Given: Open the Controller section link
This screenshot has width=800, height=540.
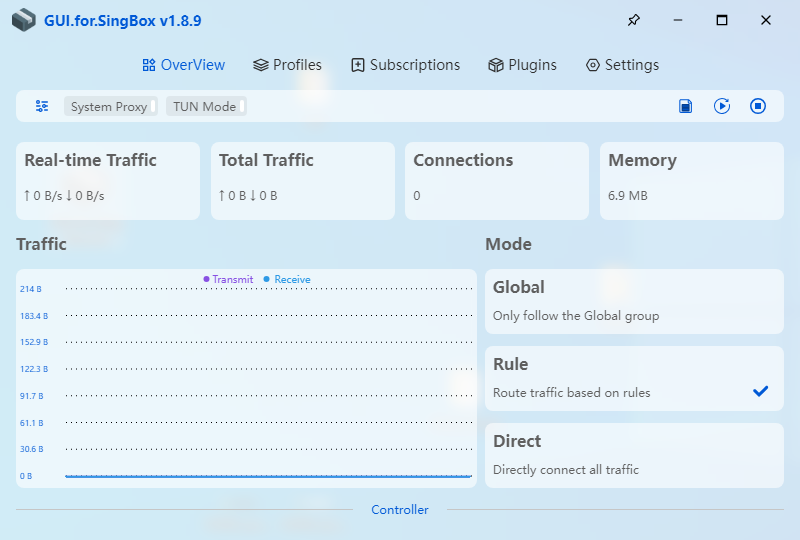Looking at the screenshot, I should point(399,509).
